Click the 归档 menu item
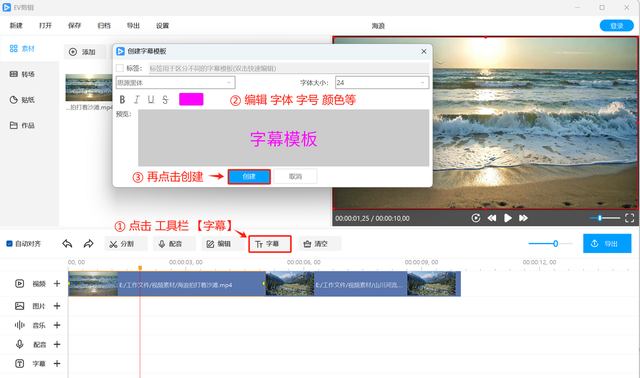The height and width of the screenshot is (378, 640). click(x=104, y=26)
